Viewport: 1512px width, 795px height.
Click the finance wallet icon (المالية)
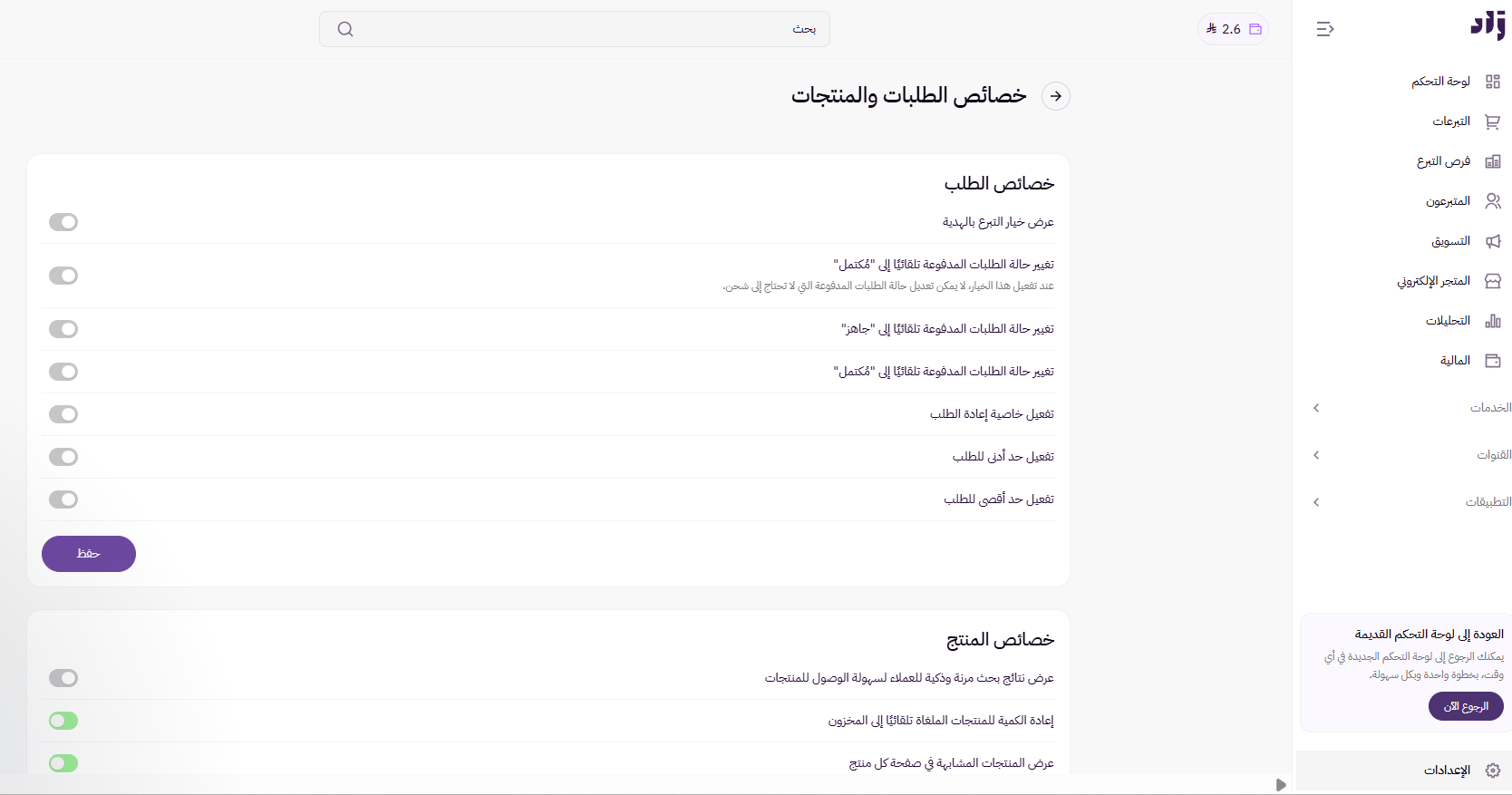click(x=1493, y=361)
